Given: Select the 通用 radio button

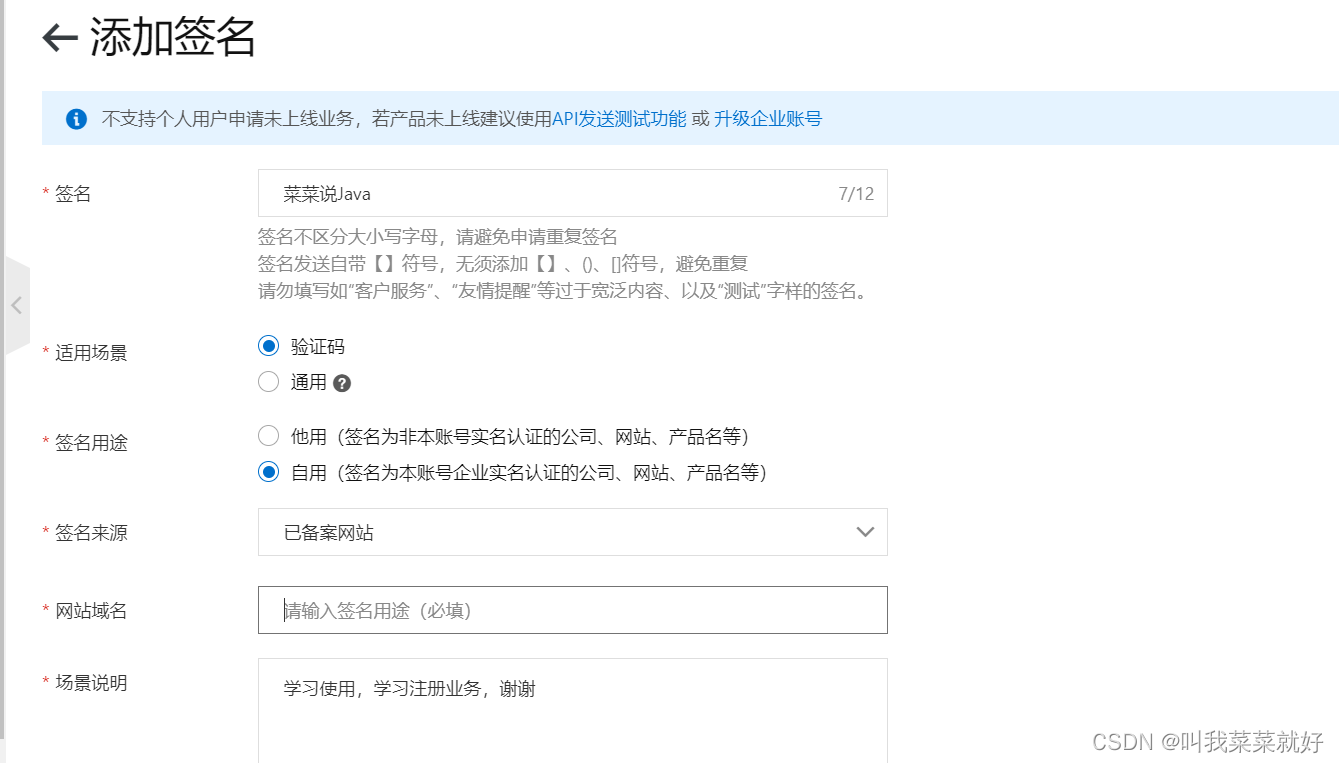Looking at the screenshot, I should 268,382.
